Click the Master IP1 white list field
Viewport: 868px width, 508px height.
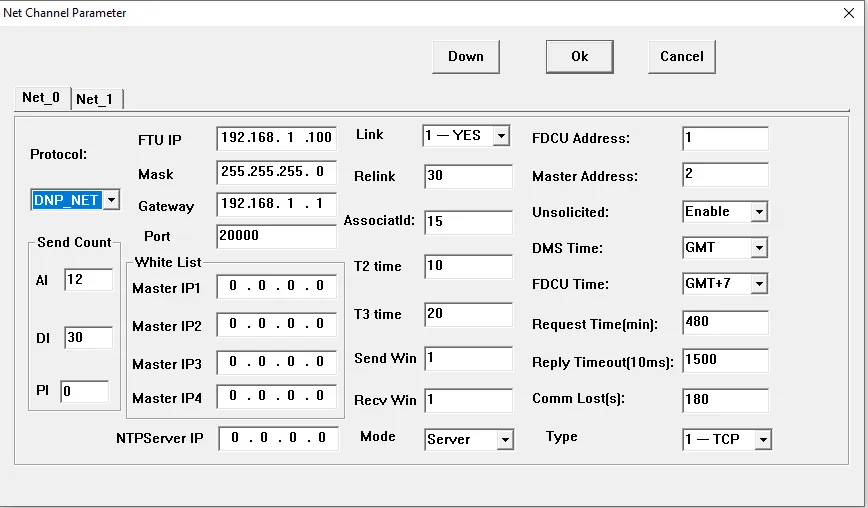[276, 286]
